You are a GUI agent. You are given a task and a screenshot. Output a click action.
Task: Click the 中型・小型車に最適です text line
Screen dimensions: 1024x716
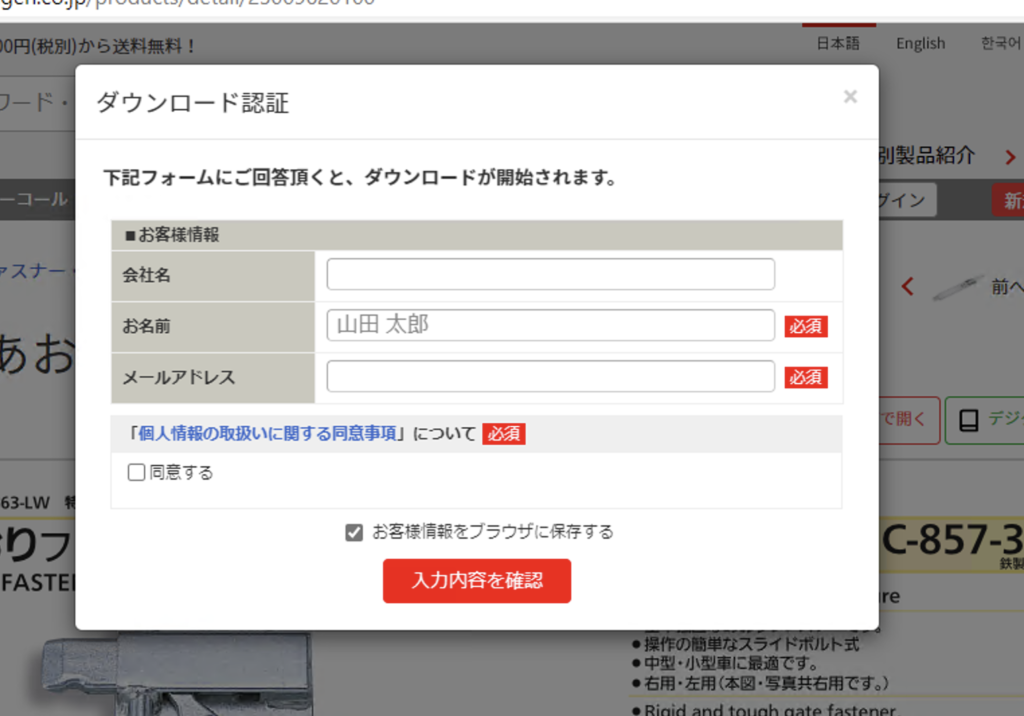731,663
